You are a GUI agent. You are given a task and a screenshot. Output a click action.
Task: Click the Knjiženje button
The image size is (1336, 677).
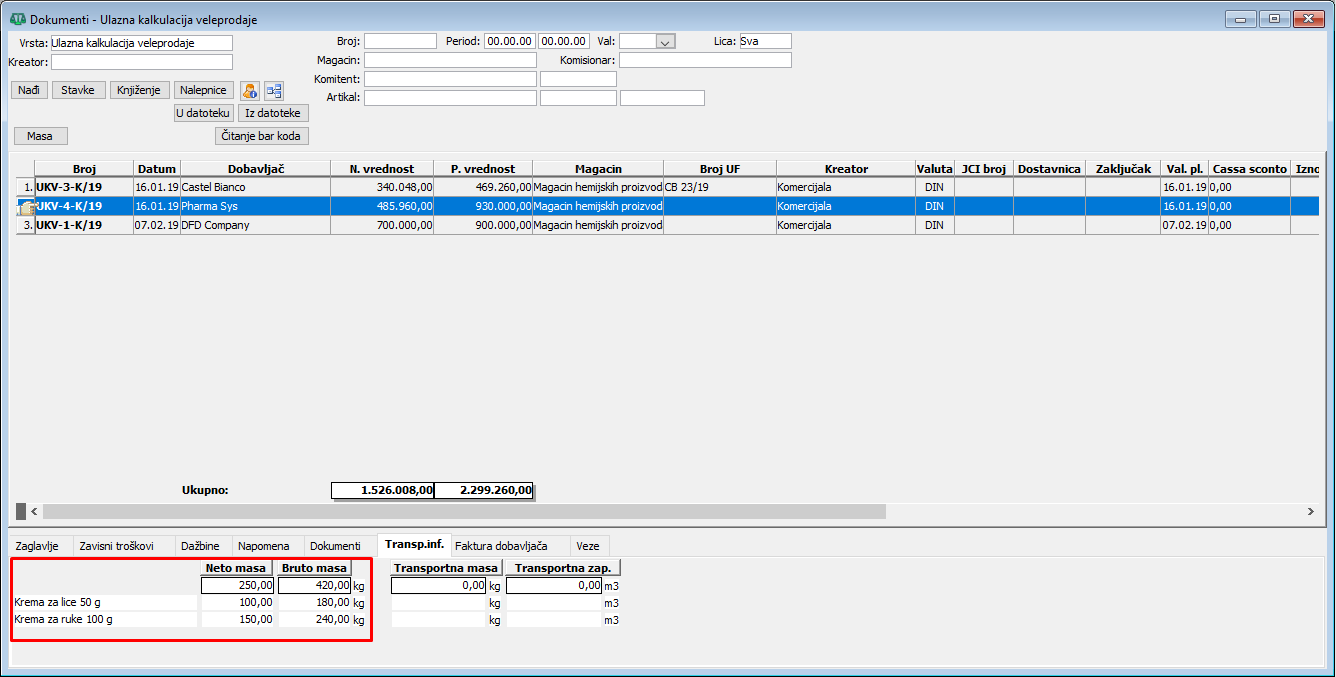(139, 90)
